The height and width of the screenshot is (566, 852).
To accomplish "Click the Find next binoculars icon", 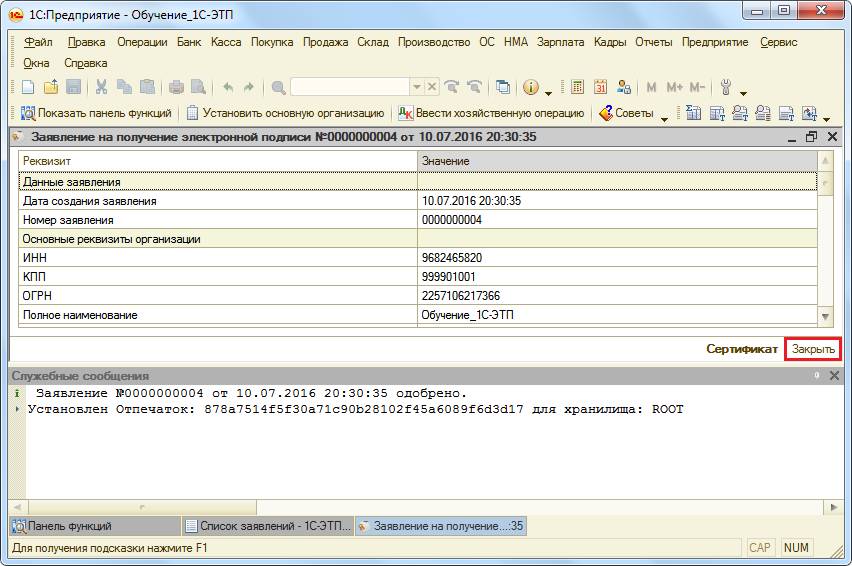I will (x=451, y=87).
